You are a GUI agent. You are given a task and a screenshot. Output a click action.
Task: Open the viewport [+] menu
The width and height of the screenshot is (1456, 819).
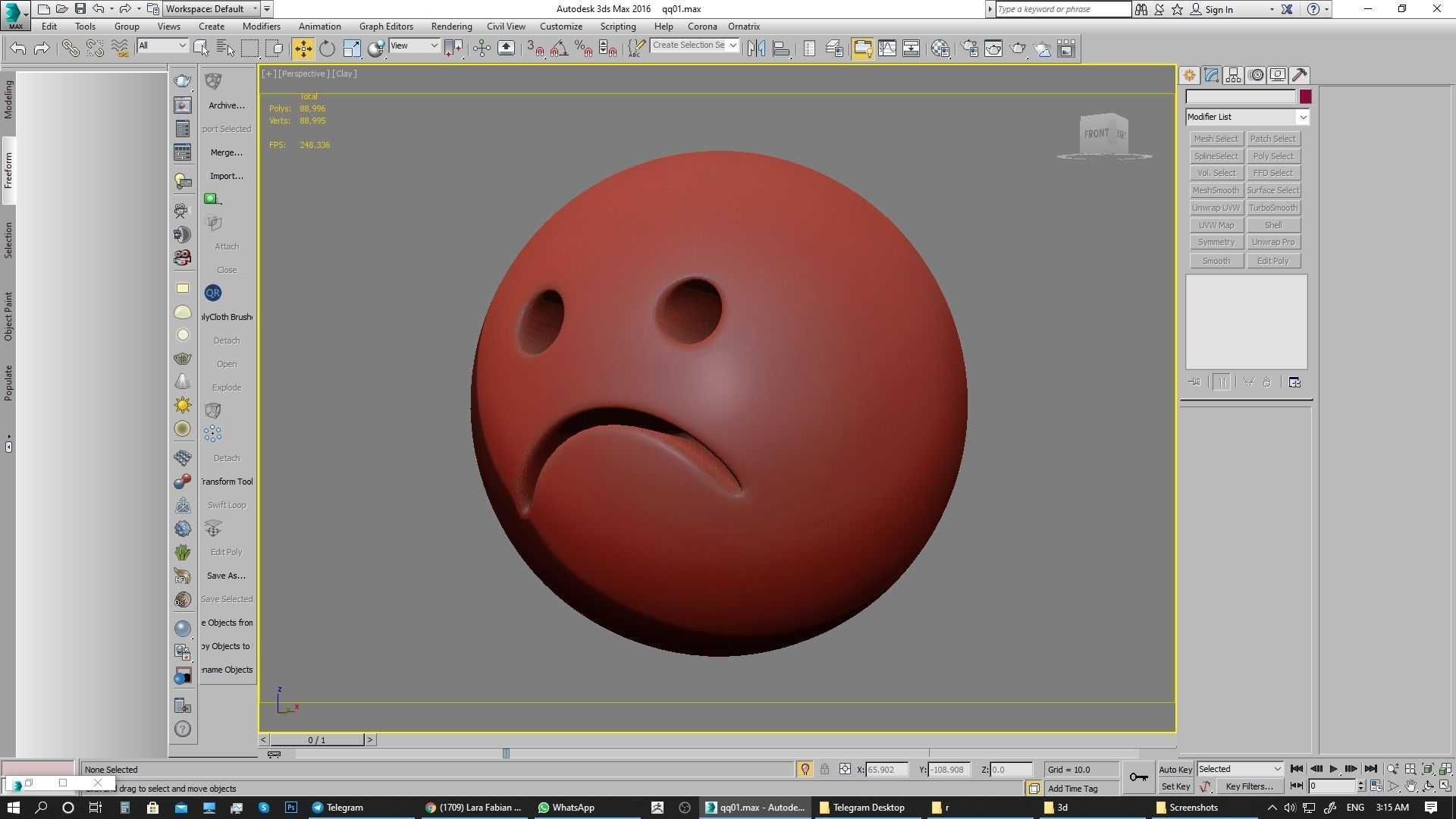(x=268, y=74)
